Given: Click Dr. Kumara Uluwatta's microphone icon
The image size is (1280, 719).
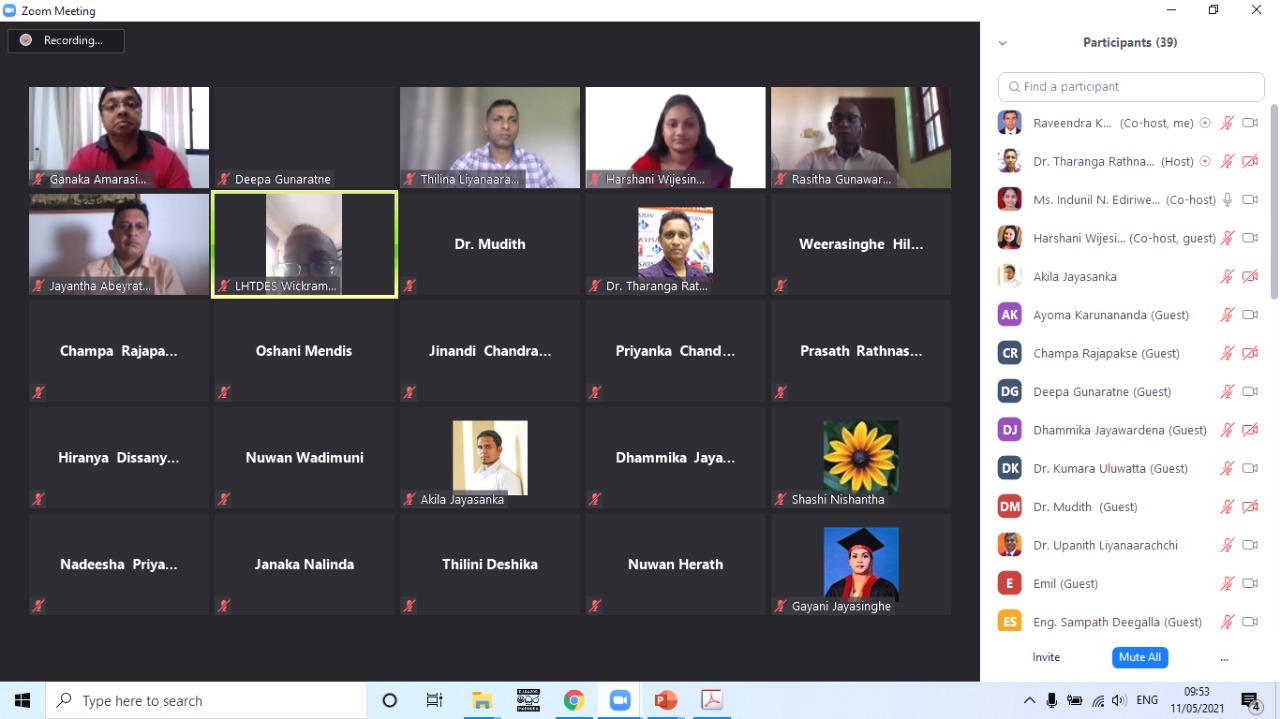Looking at the screenshot, I should (1227, 468).
